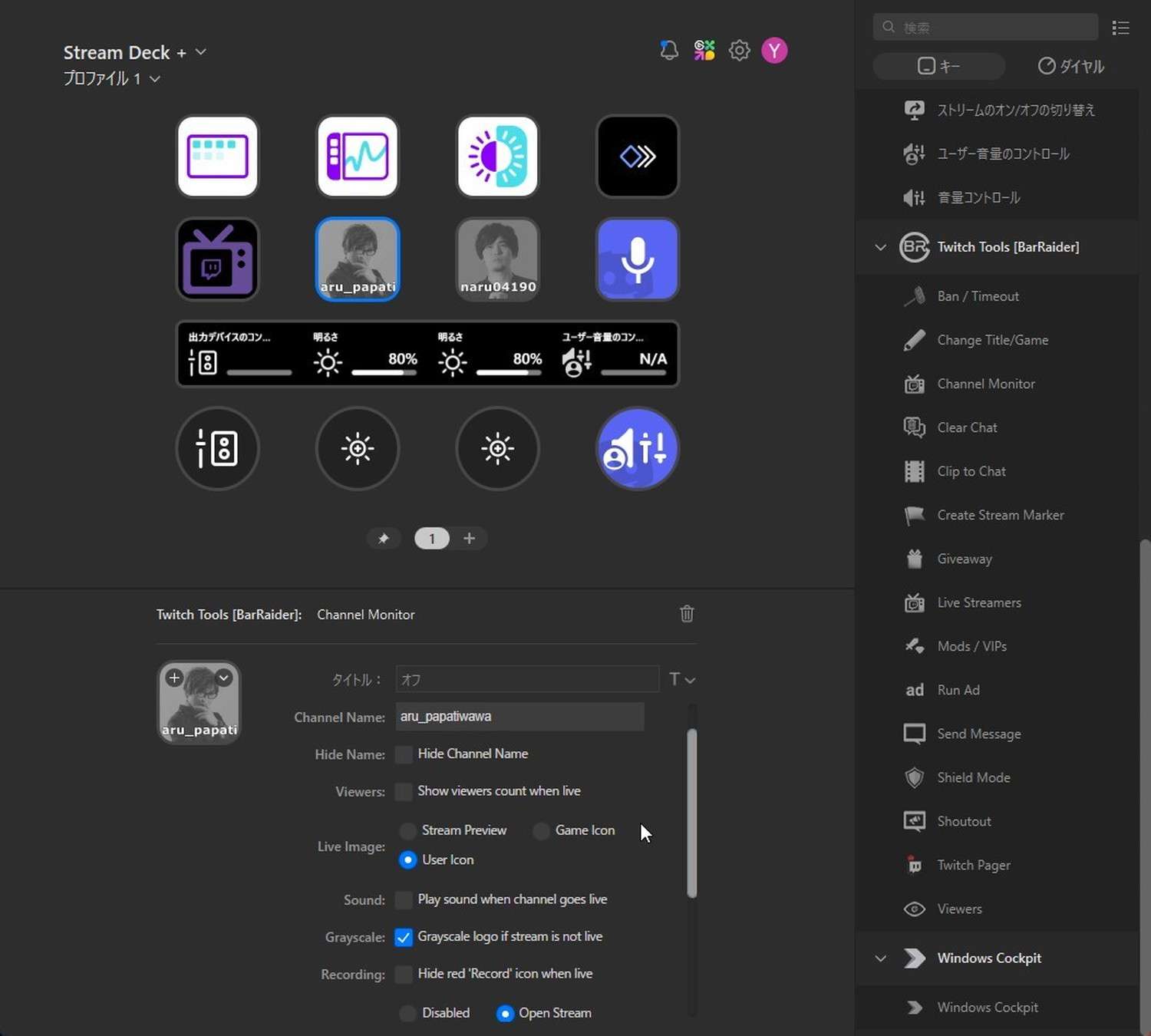Choose Shoutout action from list
Image resolution: width=1151 pixels, height=1036 pixels.
tap(964, 821)
